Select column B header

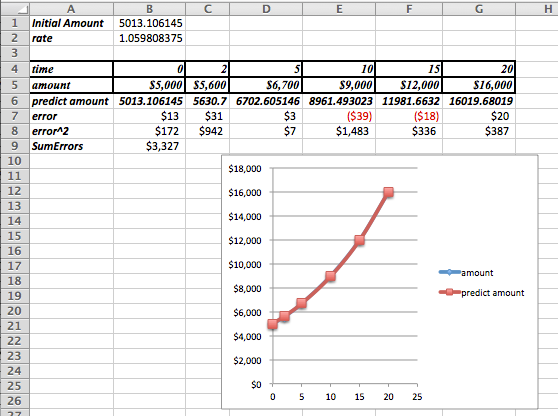pyautogui.click(x=149, y=9)
